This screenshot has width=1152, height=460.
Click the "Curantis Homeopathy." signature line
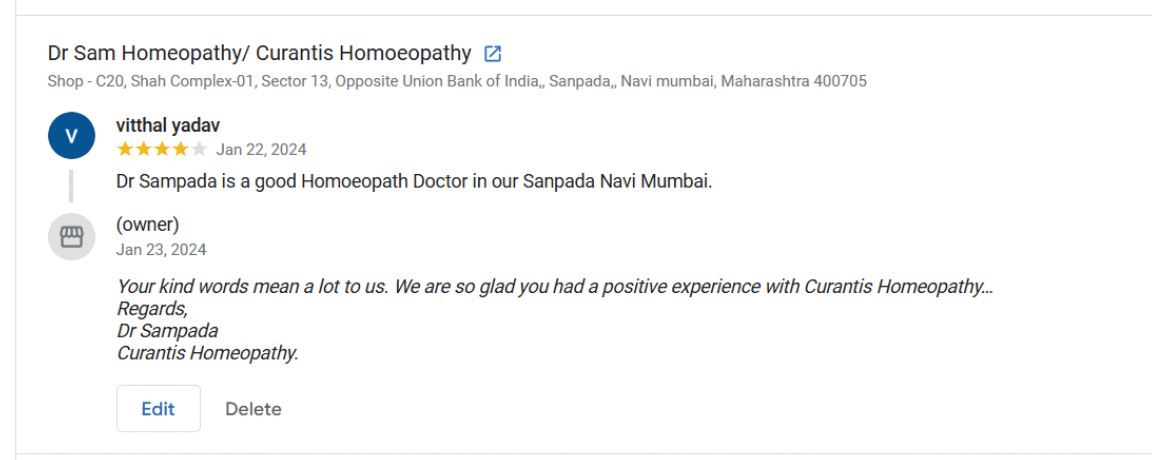click(x=208, y=353)
